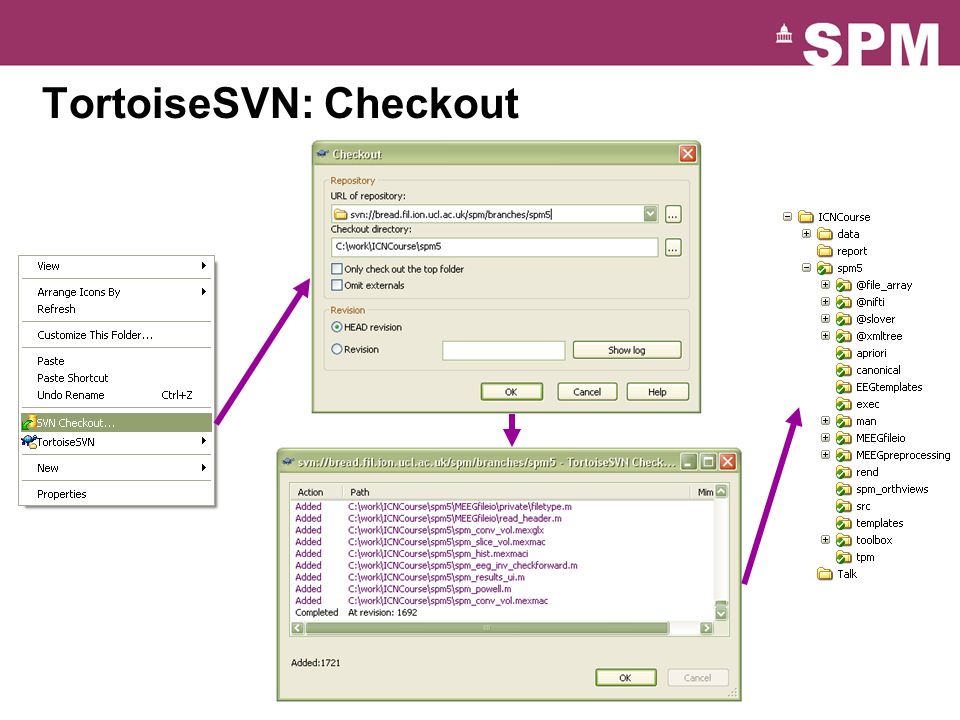This screenshot has width=960, height=720.
Task: Expand the MEEGpreprocessing folder node
Action: tap(825, 455)
